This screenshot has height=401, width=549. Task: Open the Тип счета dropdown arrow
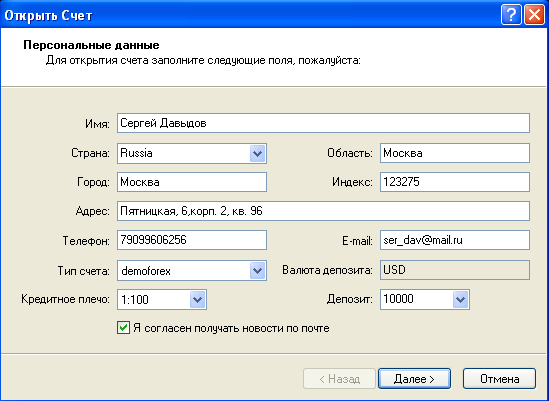click(258, 270)
